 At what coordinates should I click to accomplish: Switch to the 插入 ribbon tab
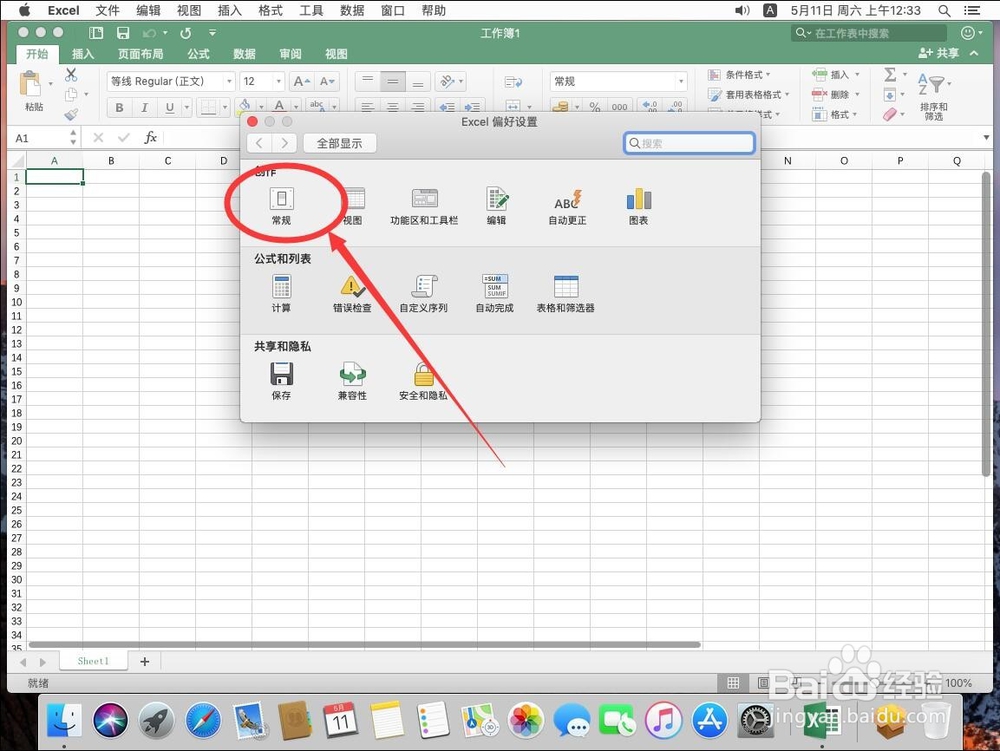tap(83, 54)
